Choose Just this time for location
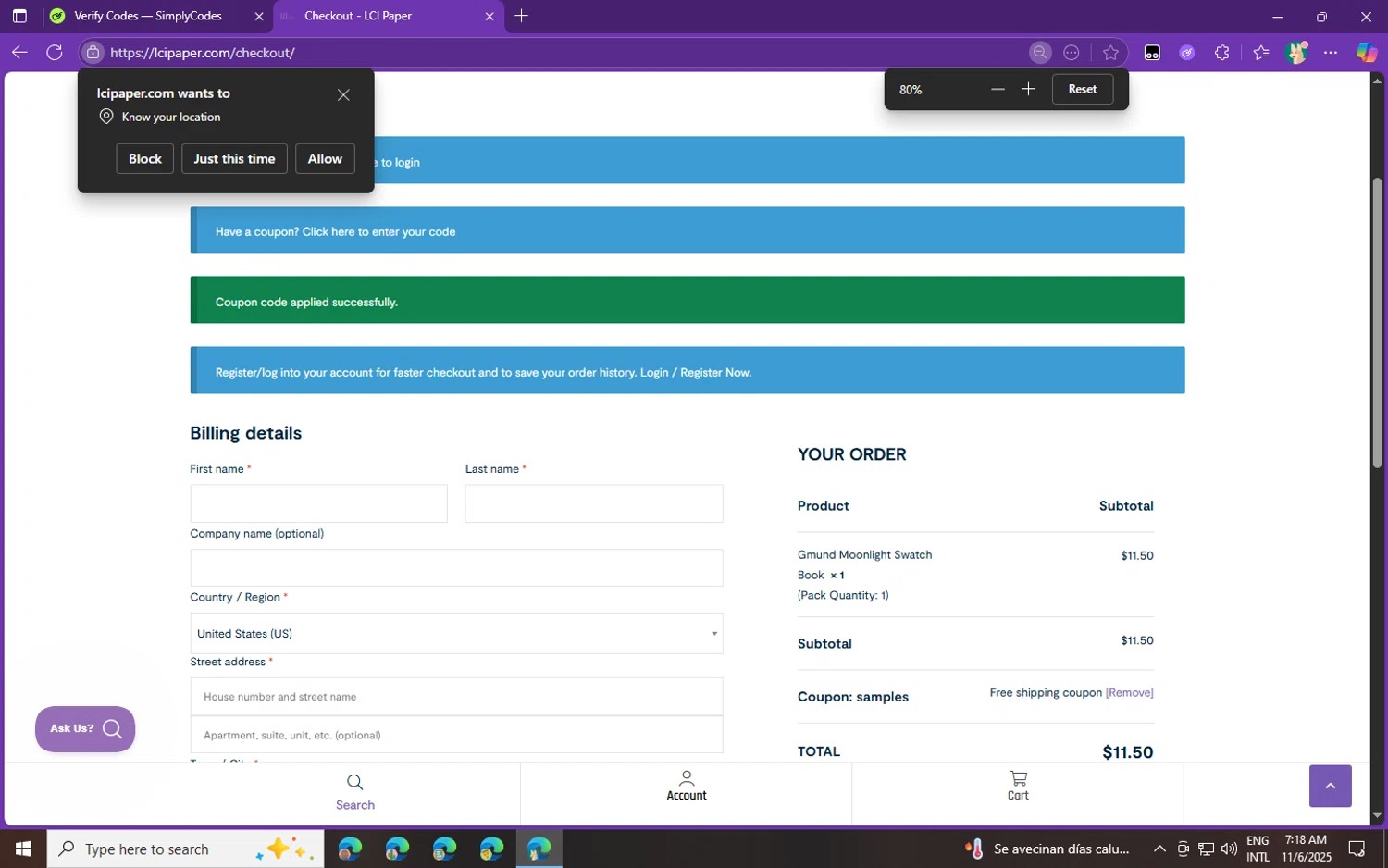Viewport: 1388px width, 868px height. [234, 158]
